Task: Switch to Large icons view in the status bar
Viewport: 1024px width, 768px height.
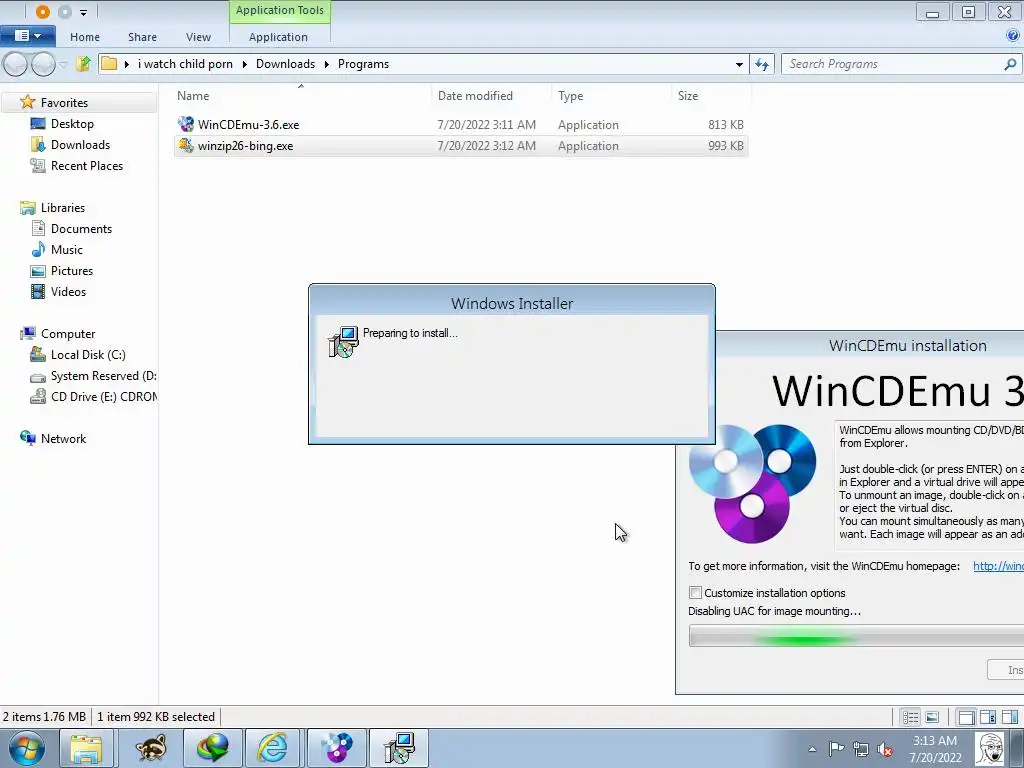Action: click(x=932, y=717)
